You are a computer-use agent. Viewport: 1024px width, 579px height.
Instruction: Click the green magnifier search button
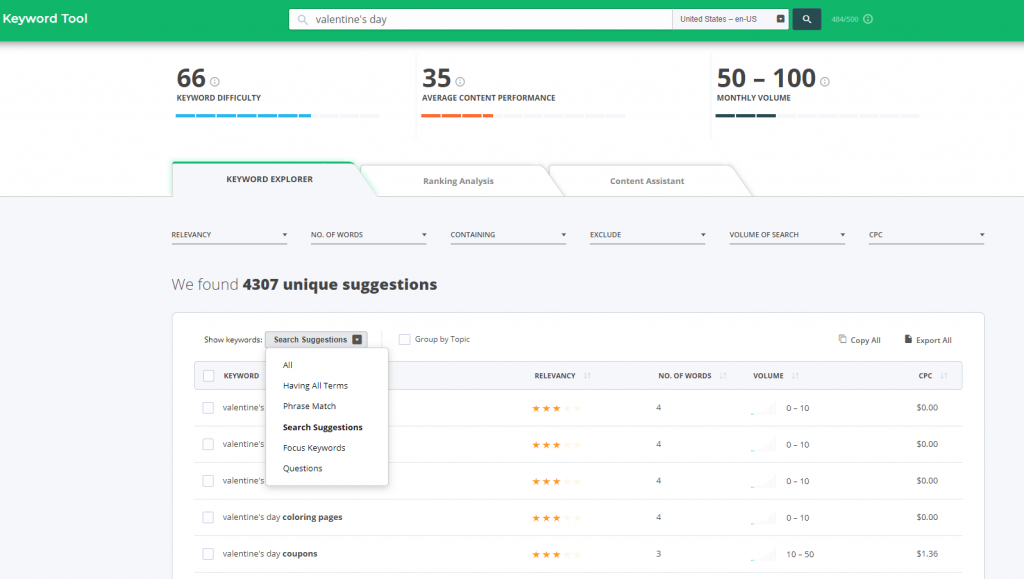pyautogui.click(x=806, y=19)
